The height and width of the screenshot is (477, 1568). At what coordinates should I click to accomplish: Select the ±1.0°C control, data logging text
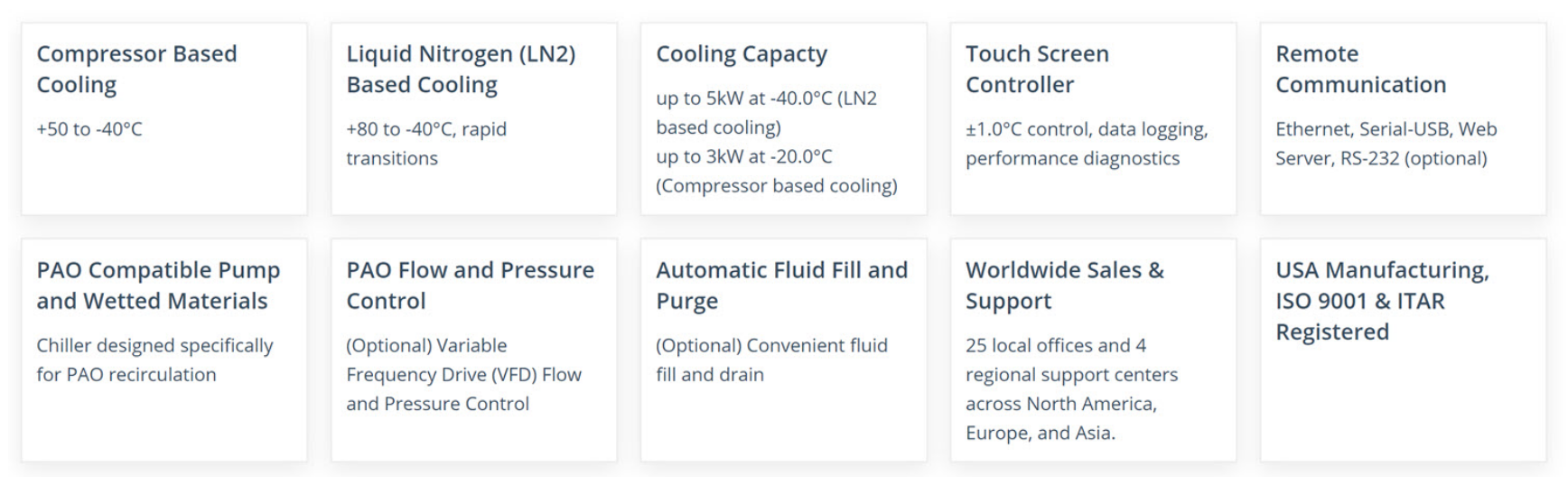(1087, 129)
